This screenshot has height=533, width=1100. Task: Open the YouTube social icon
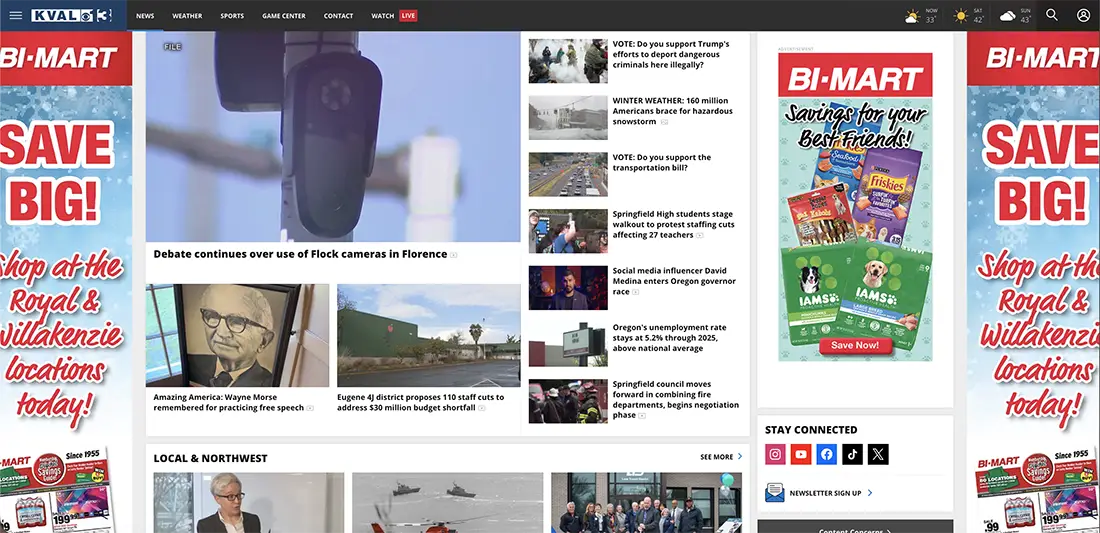click(800, 454)
